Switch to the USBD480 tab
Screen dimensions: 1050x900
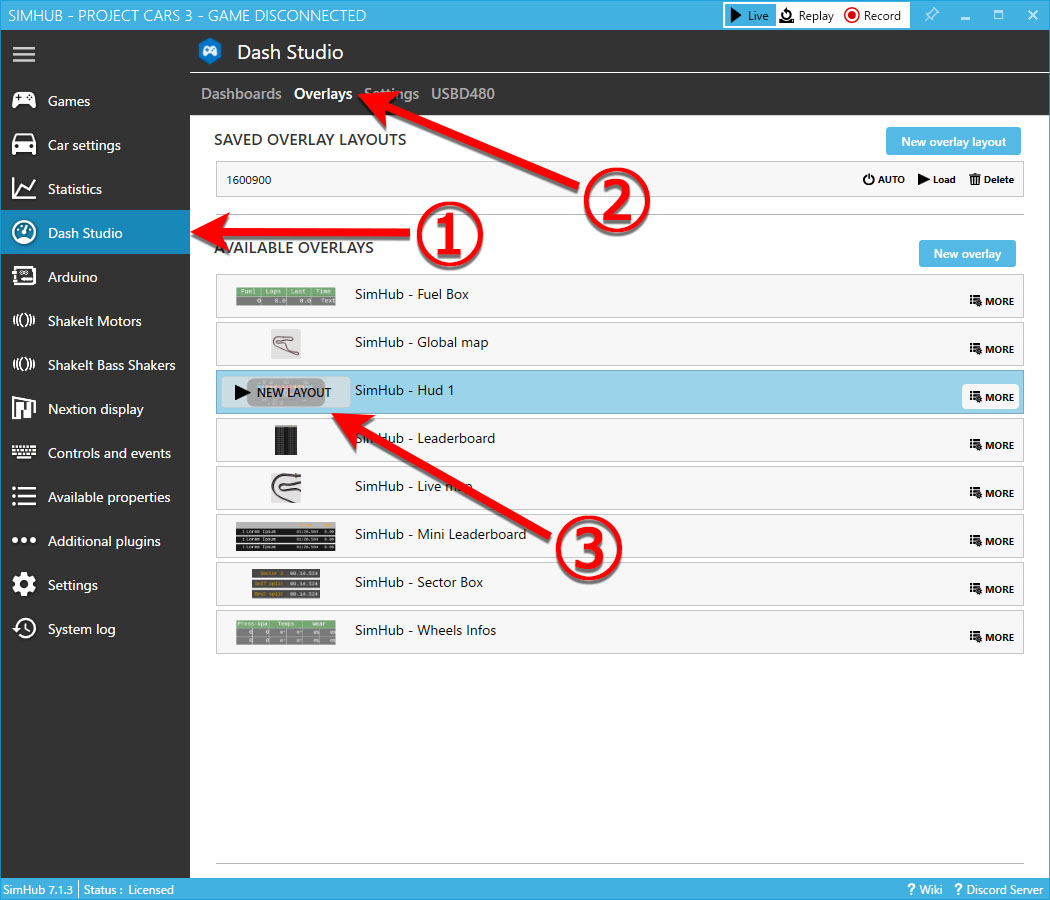[x=462, y=94]
